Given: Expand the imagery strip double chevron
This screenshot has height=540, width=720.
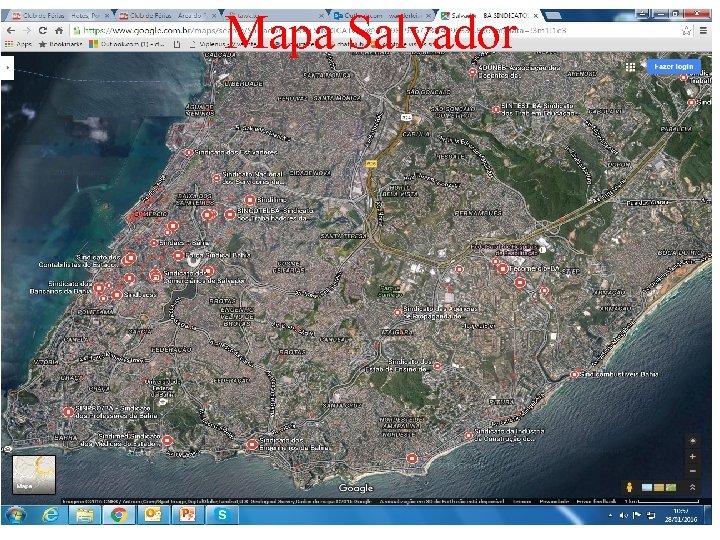Looking at the screenshot, I should (x=692, y=487).
